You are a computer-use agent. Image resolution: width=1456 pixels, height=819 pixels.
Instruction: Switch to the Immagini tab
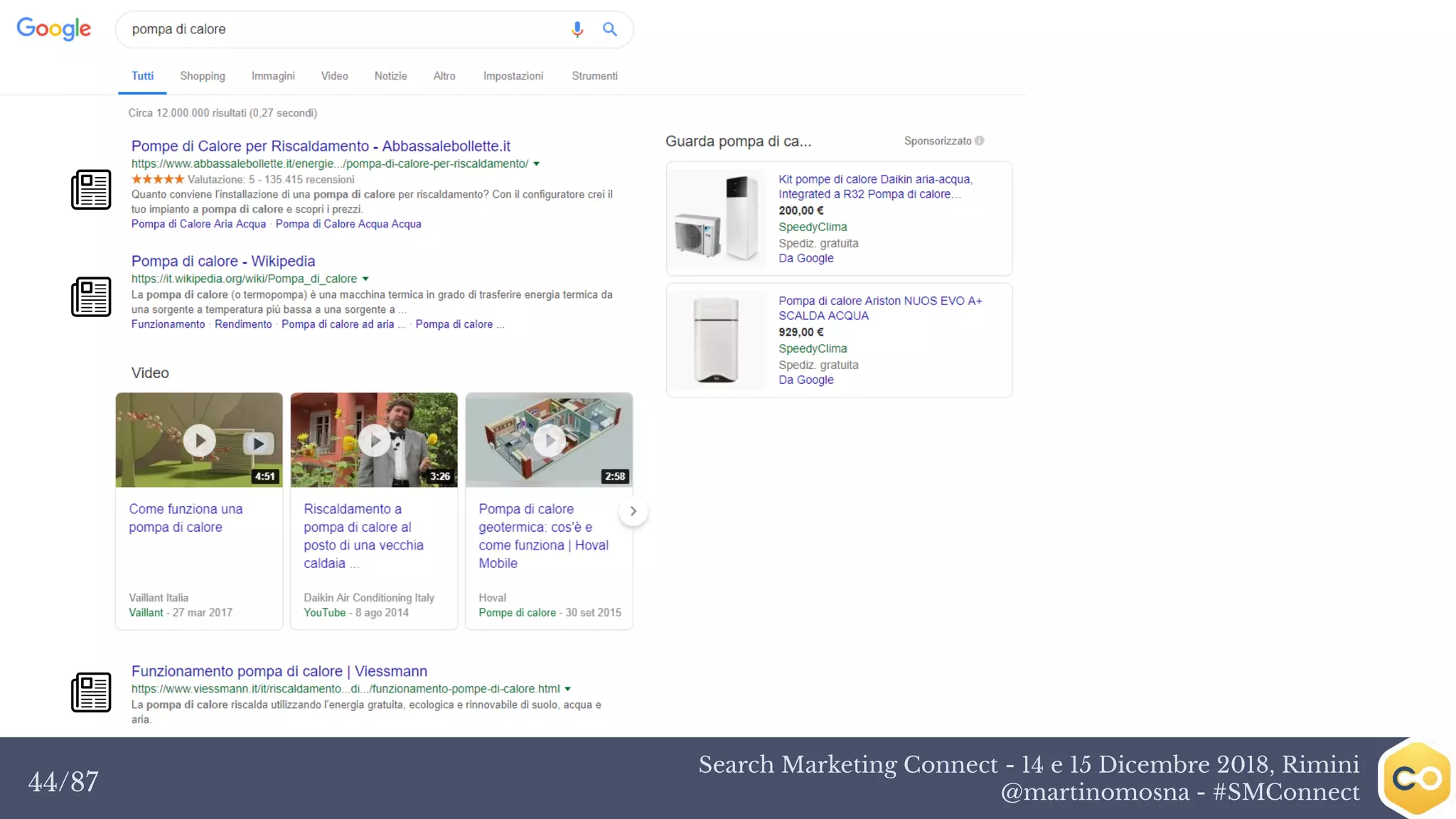click(x=273, y=76)
